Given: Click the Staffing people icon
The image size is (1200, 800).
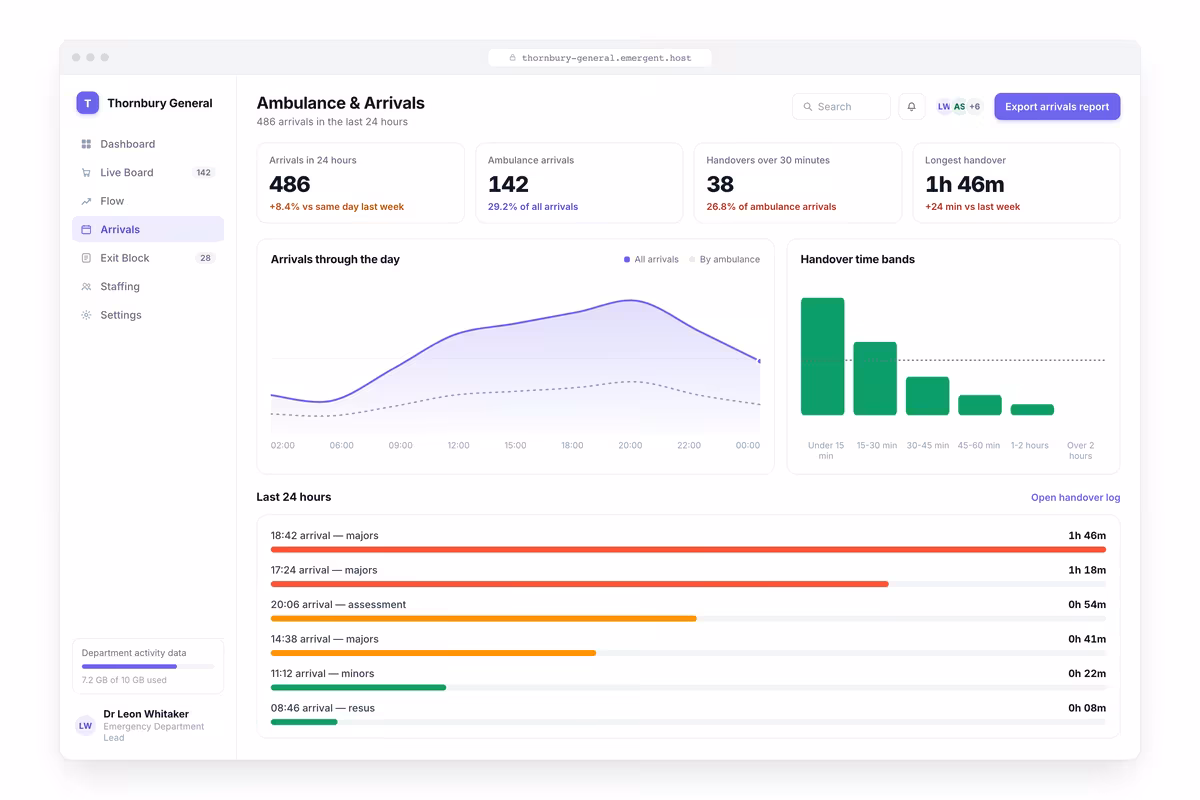Looking at the screenshot, I should (86, 287).
